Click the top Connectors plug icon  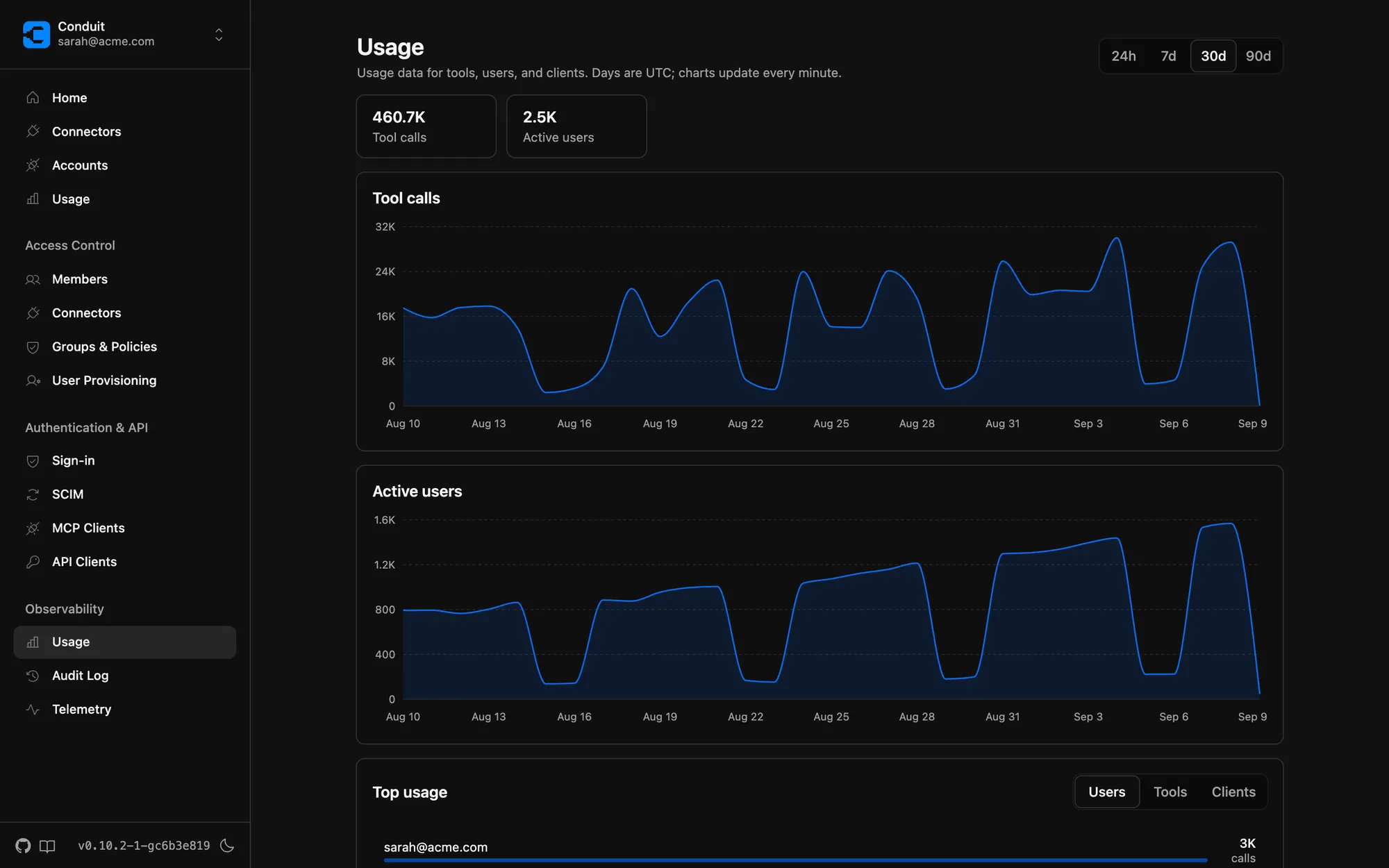tap(33, 131)
